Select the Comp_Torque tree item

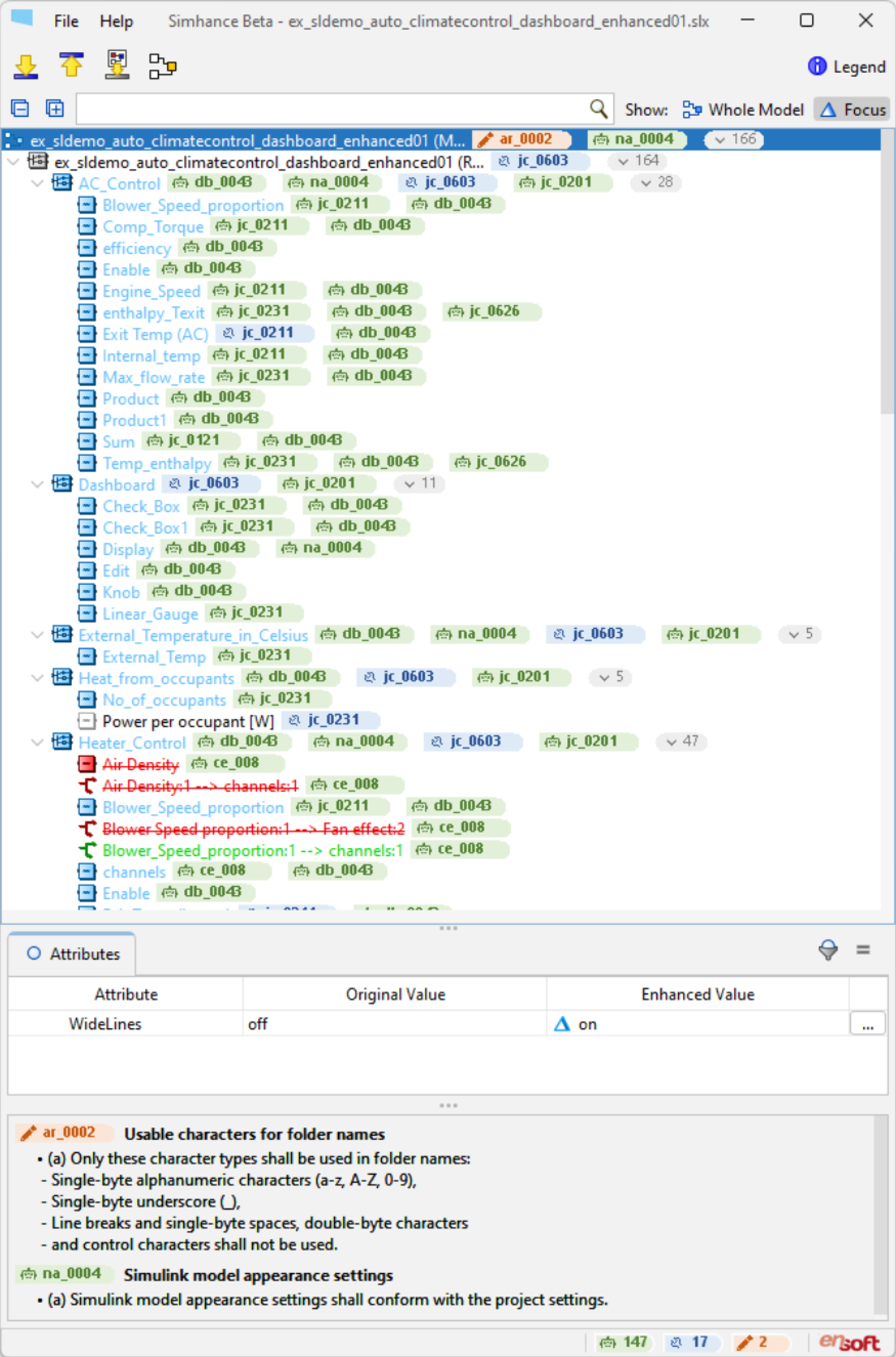tap(153, 226)
